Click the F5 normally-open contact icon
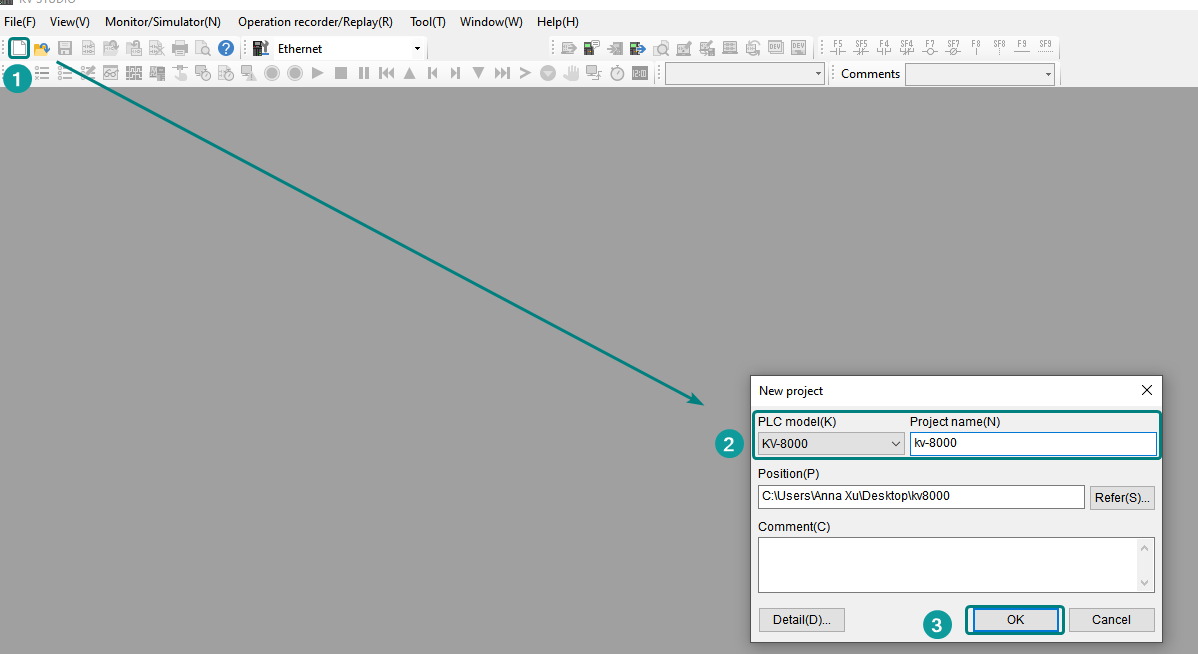The width and height of the screenshot is (1198, 654). [x=838, y=47]
